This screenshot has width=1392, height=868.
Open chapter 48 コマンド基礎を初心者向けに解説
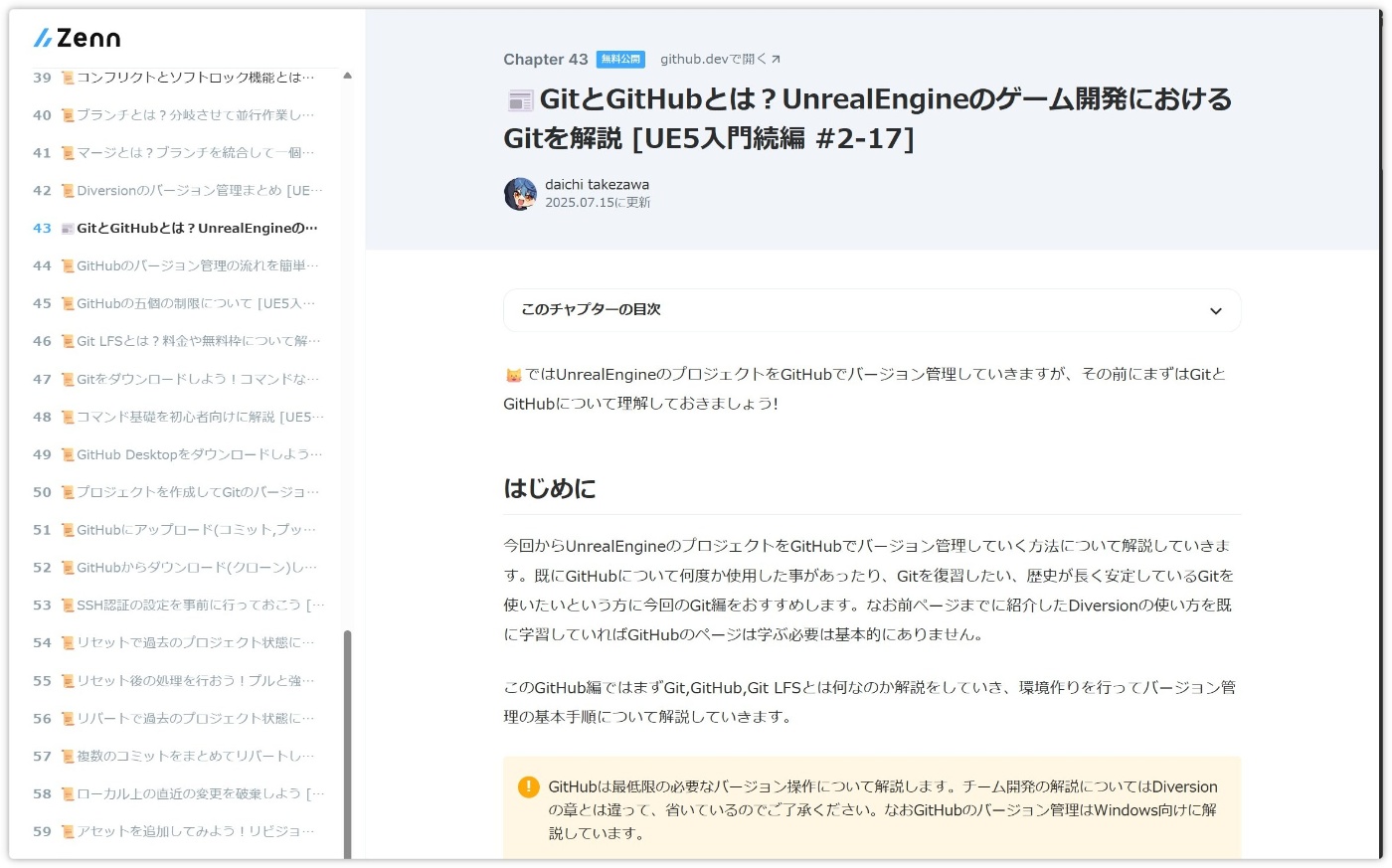[x=179, y=418]
